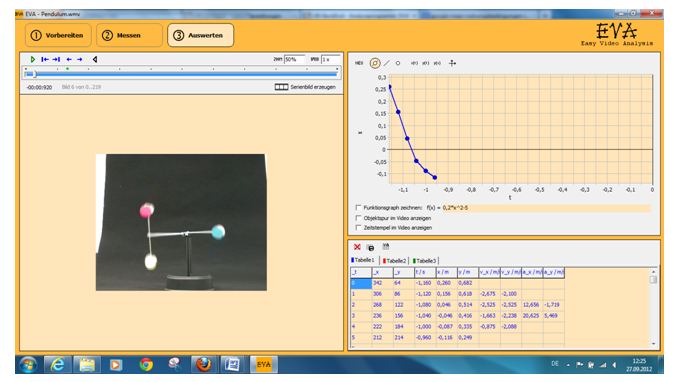Open Windows Start menu
680x382 pixels.
click(x=28, y=365)
